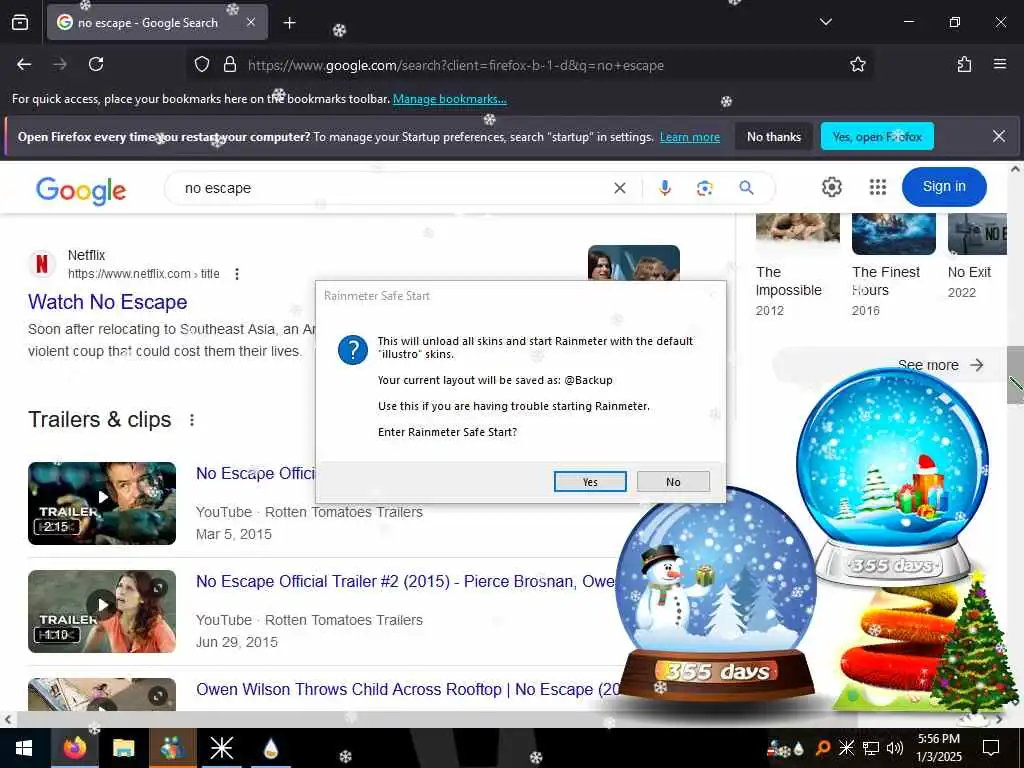Viewport: 1024px width, 768px height.
Task: Submit search with the magnifier icon
Action: (746, 188)
